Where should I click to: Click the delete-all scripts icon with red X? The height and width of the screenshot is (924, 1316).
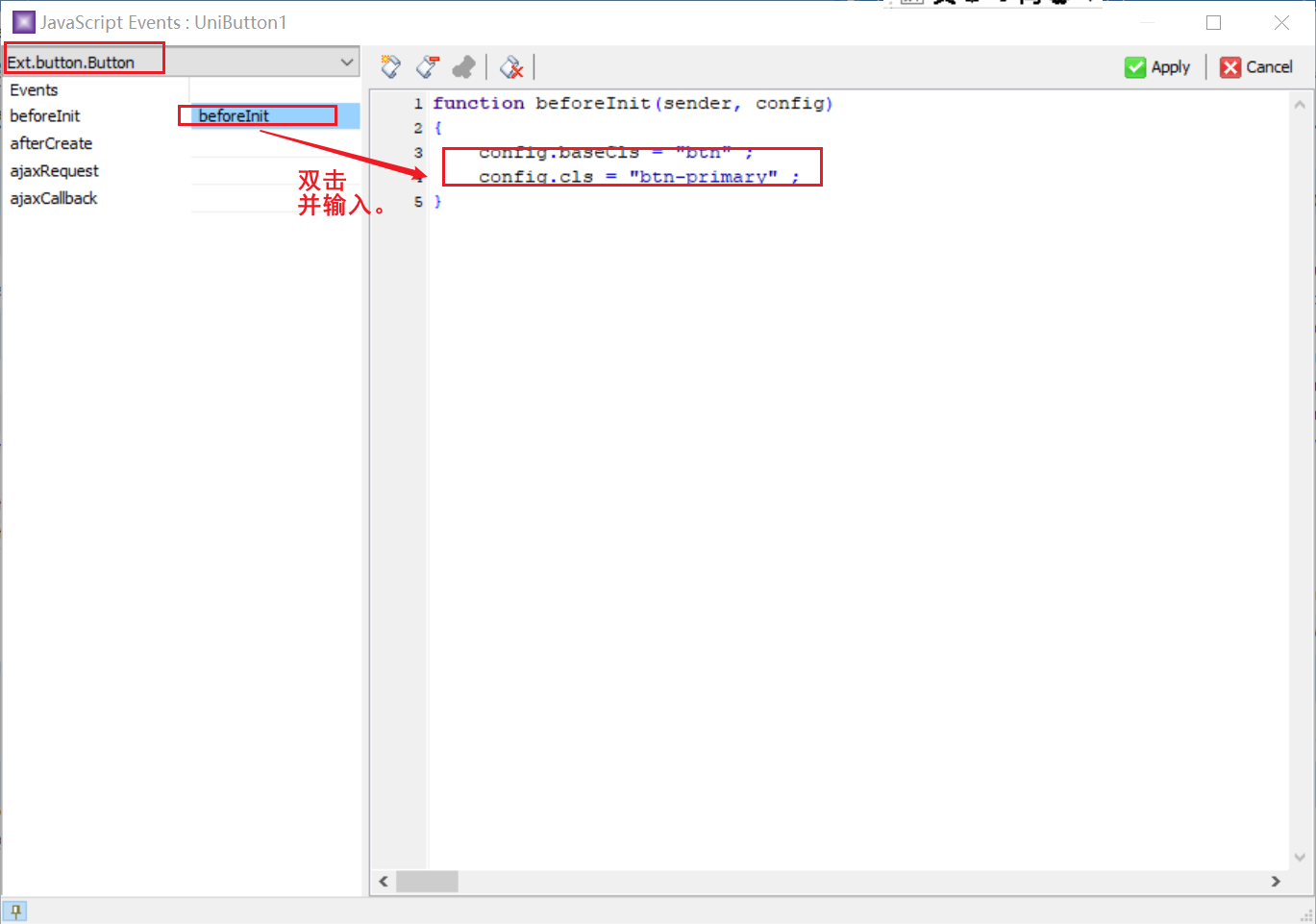click(511, 66)
